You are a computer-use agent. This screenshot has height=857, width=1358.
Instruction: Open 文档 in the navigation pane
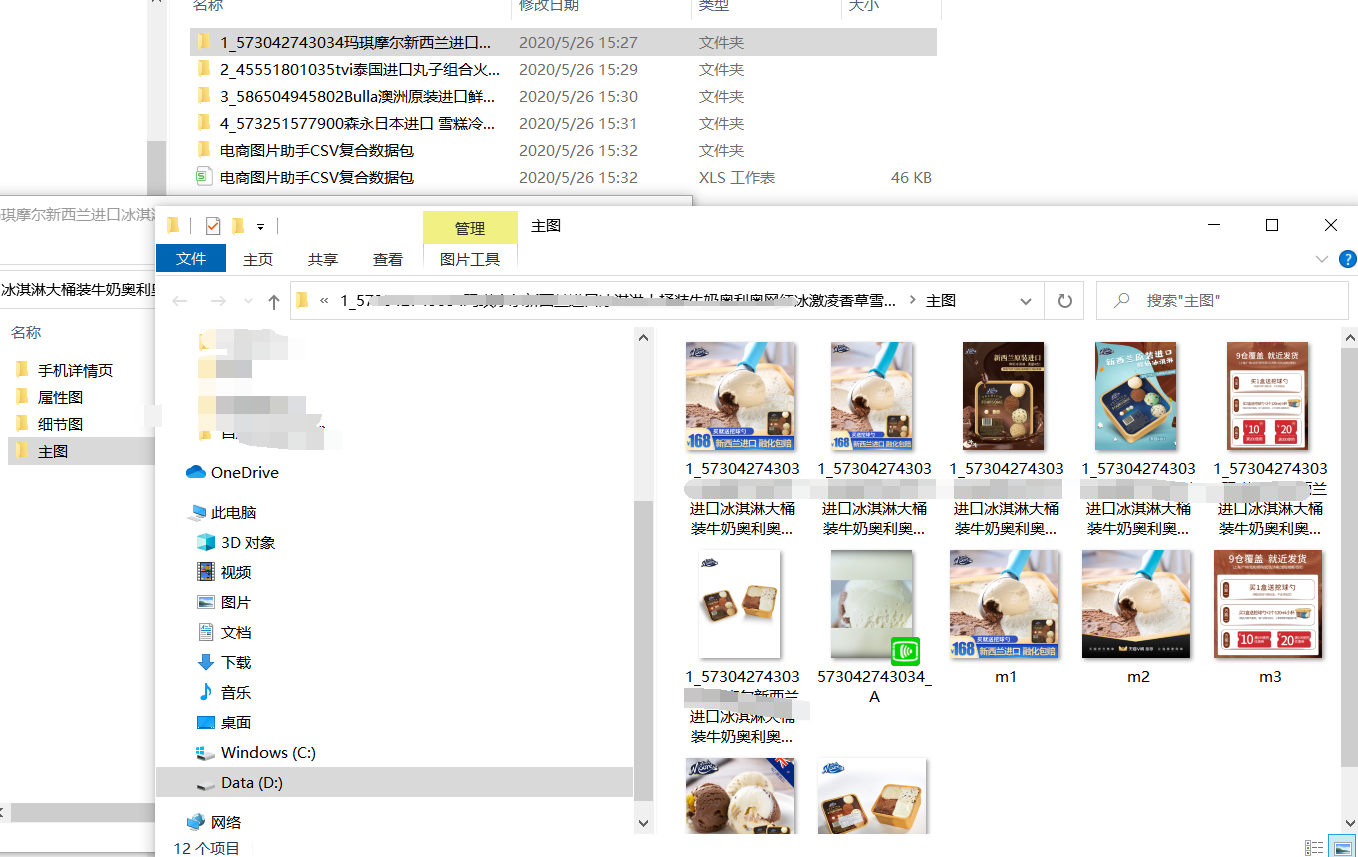[x=224, y=632]
